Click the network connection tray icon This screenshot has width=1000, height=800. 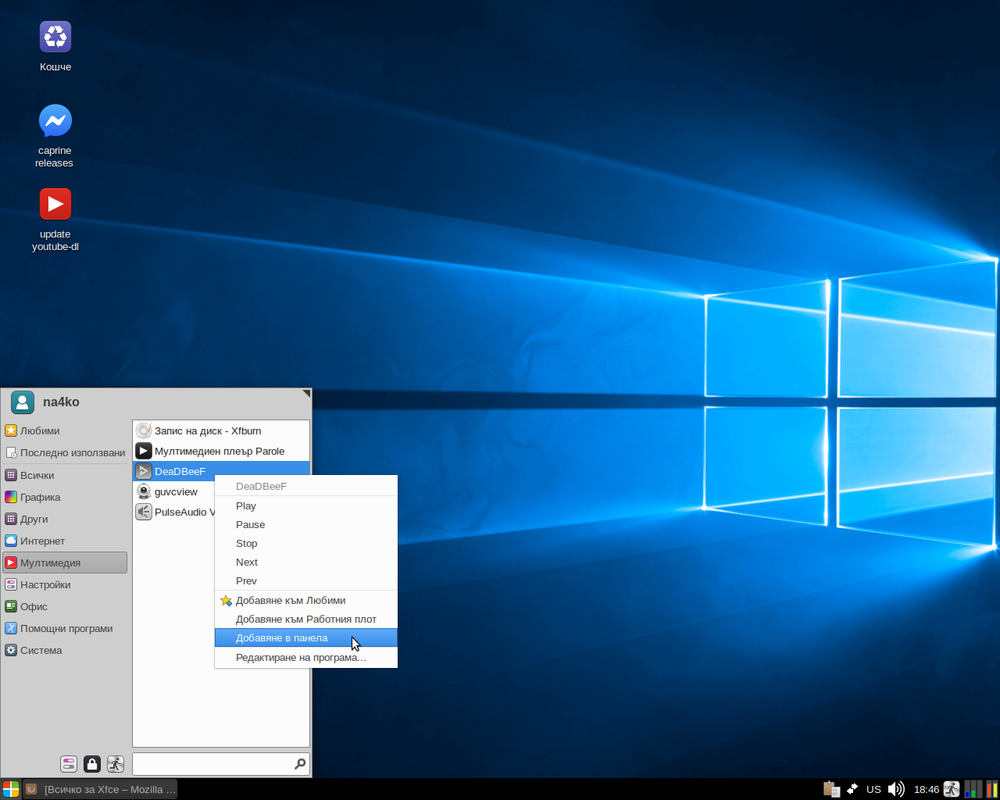point(852,789)
